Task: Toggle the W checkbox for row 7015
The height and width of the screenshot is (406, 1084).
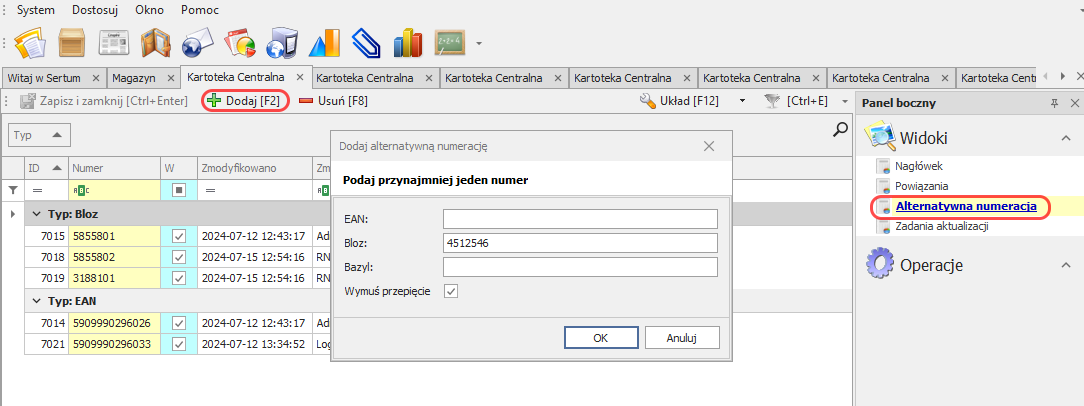Action: tap(179, 235)
